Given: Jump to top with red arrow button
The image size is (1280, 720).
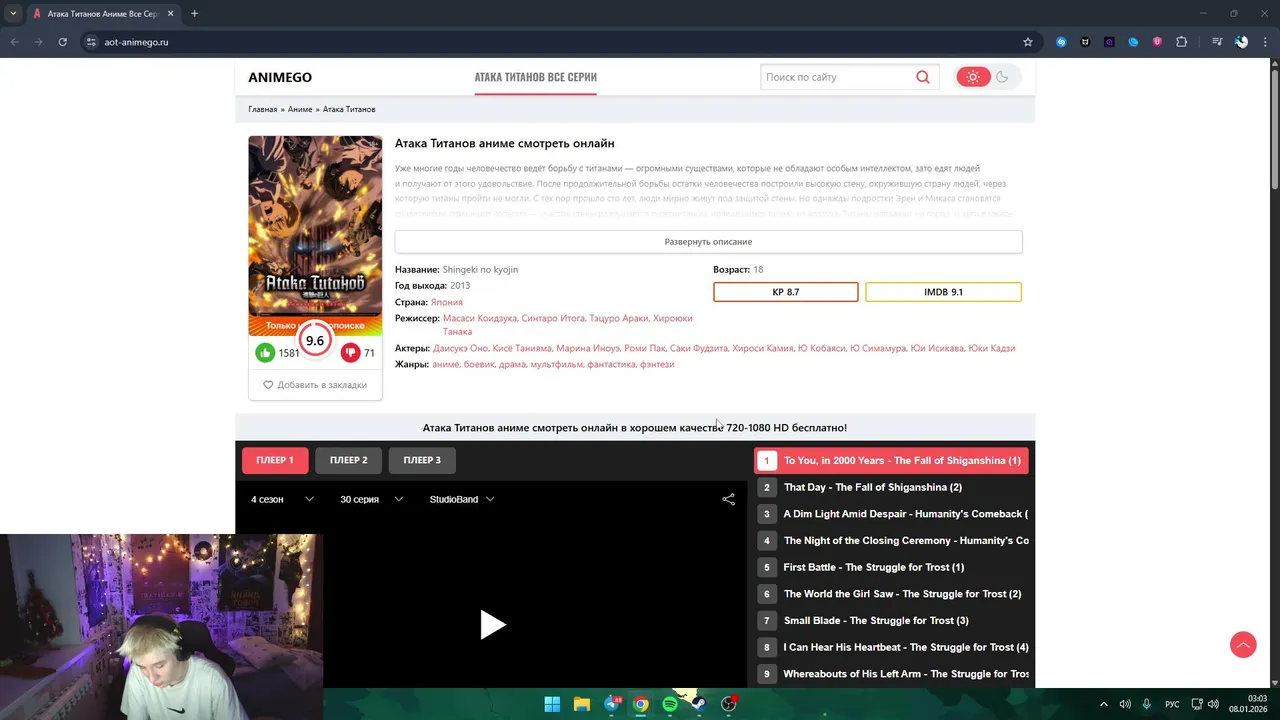Looking at the screenshot, I should click(1243, 645).
